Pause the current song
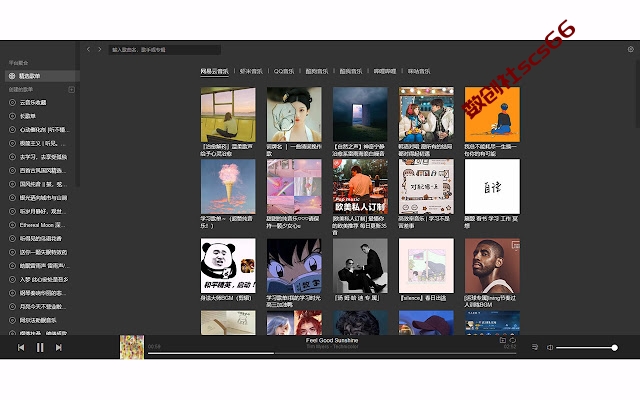This screenshot has height=400, width=640. point(40,347)
